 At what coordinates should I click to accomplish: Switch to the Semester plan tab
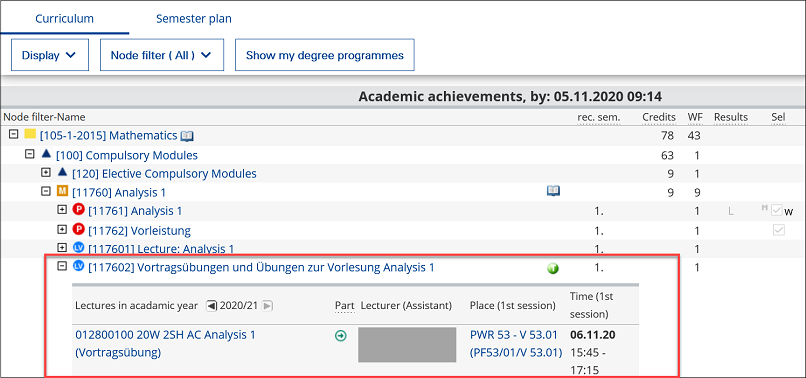194,19
